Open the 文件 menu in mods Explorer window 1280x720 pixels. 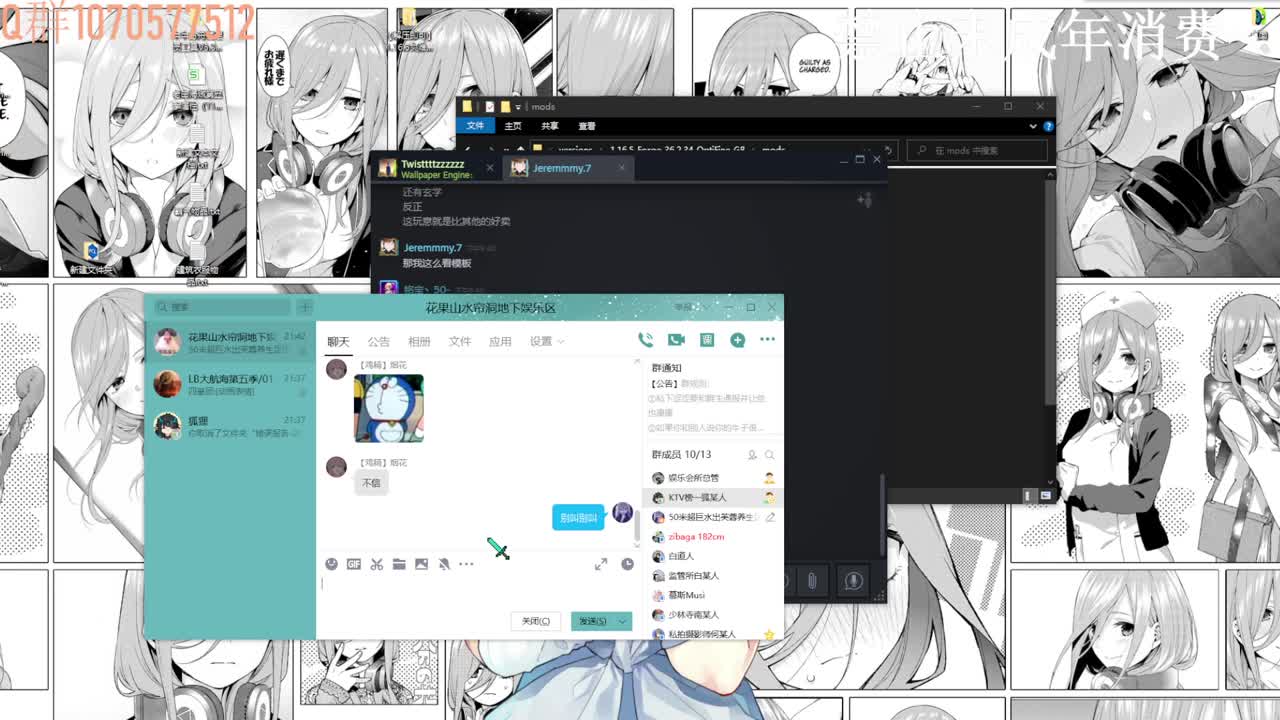475,126
